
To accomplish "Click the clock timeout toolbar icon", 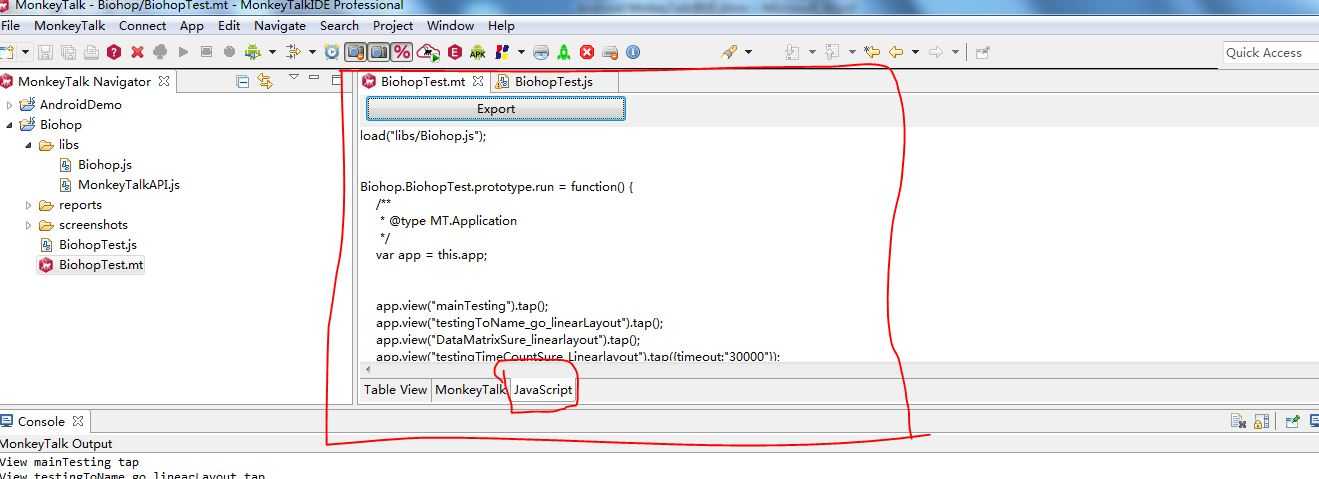I will [331, 52].
